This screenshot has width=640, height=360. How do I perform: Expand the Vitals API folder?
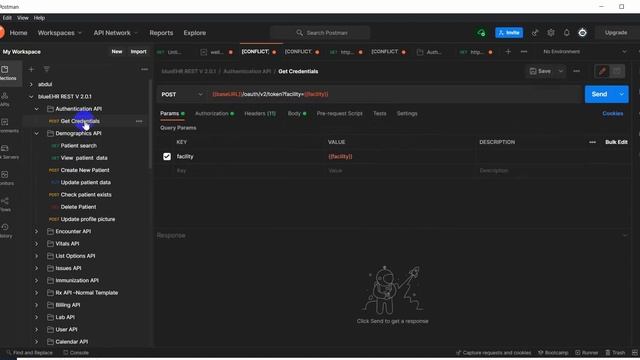coord(36,244)
